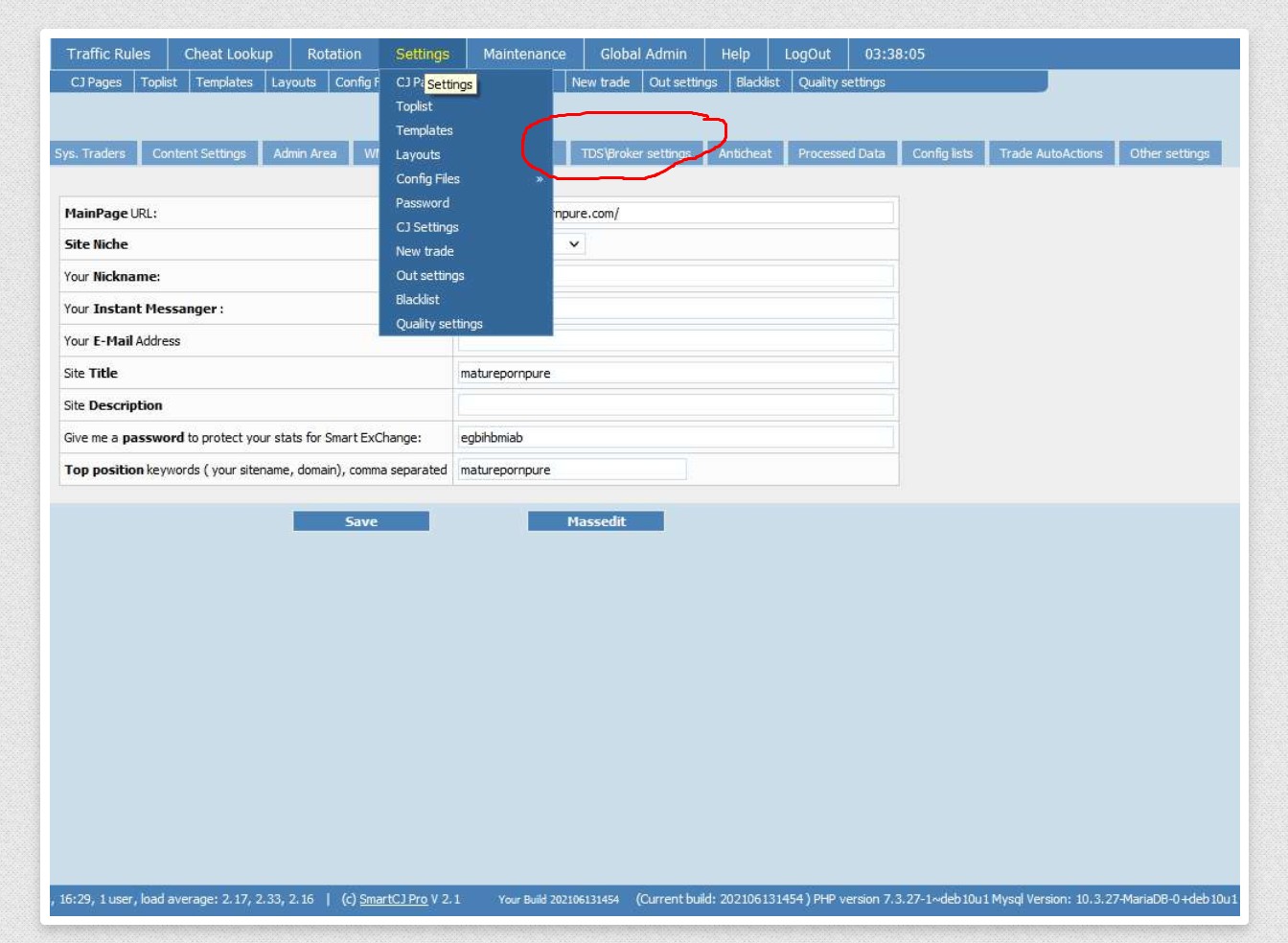Open the Global Admin menu
This screenshot has width=1288, height=943.
tap(643, 54)
